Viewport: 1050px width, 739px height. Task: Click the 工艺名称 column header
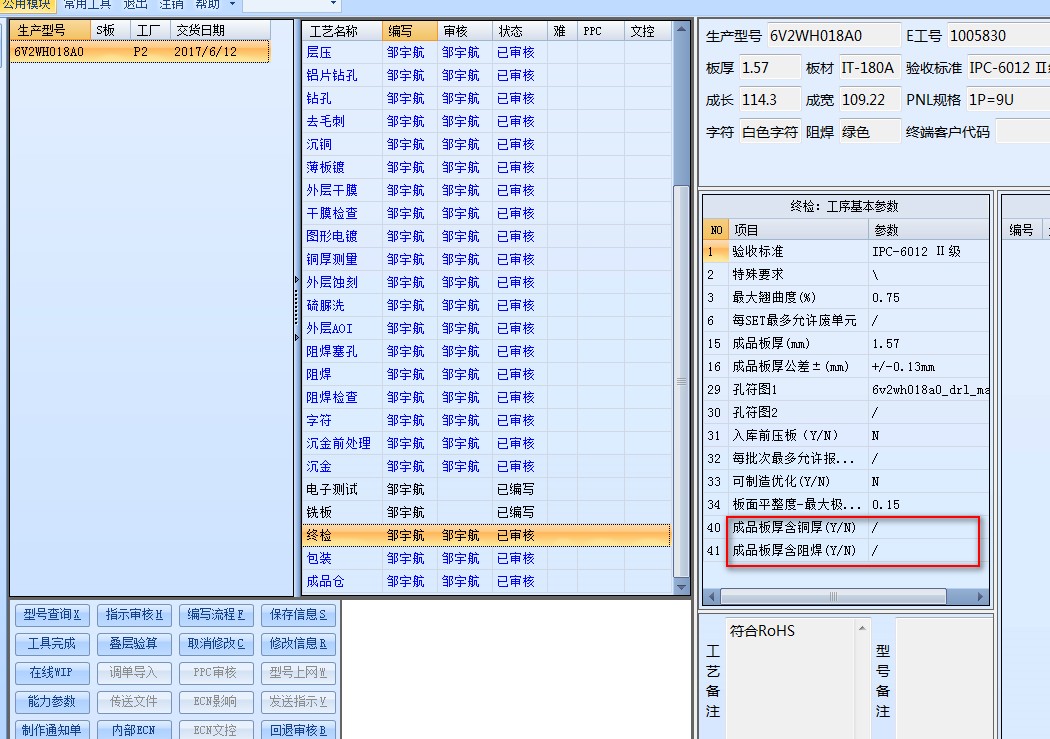tap(342, 31)
